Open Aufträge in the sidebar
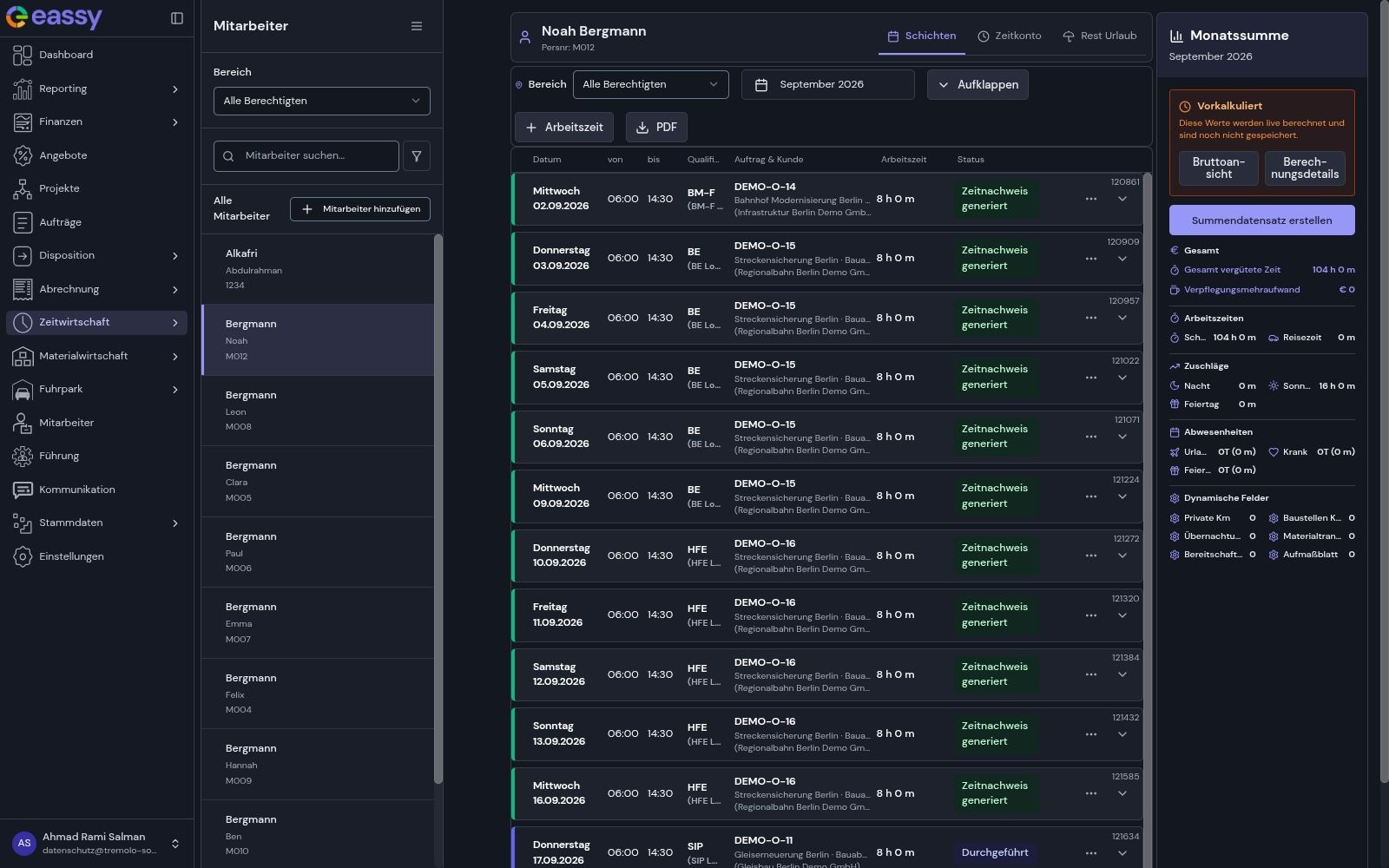 pyautogui.click(x=96, y=222)
